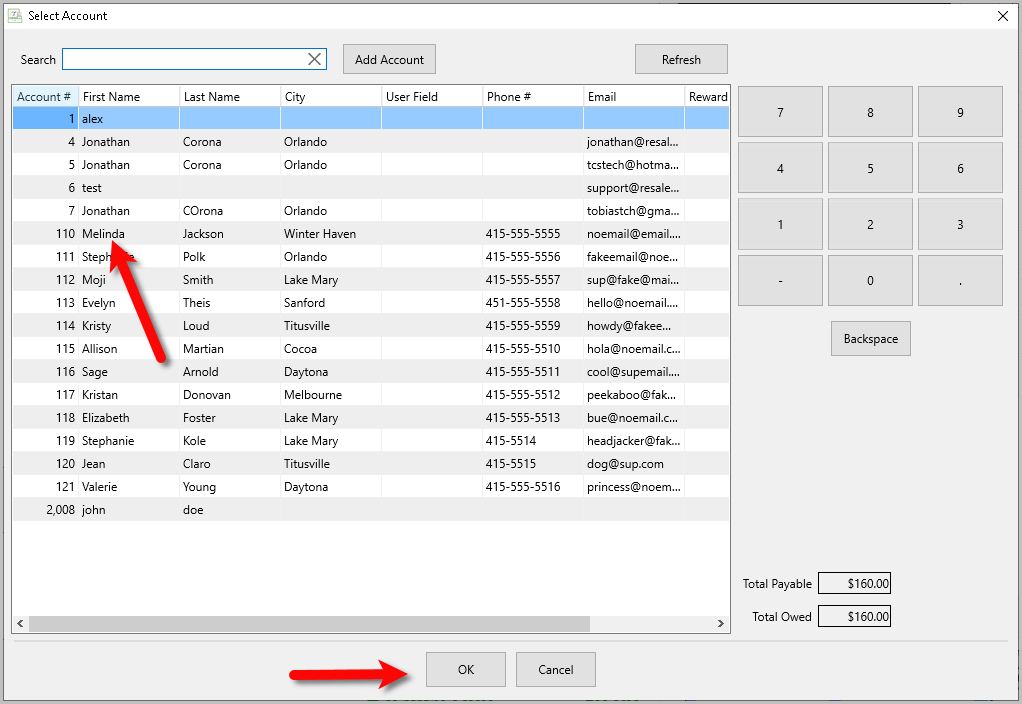Click the Add Account button
This screenshot has height=704, width=1022.
[389, 59]
